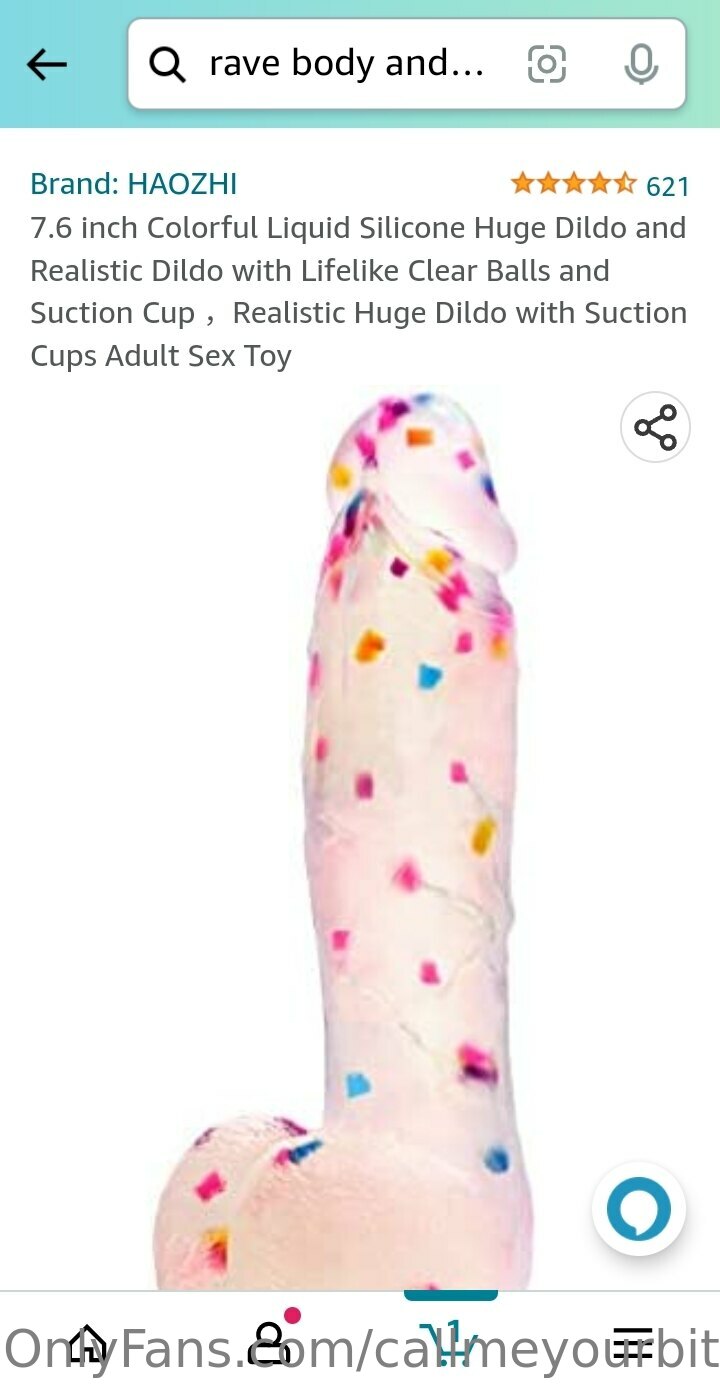Tap the red notification dot on profile

point(292,1316)
